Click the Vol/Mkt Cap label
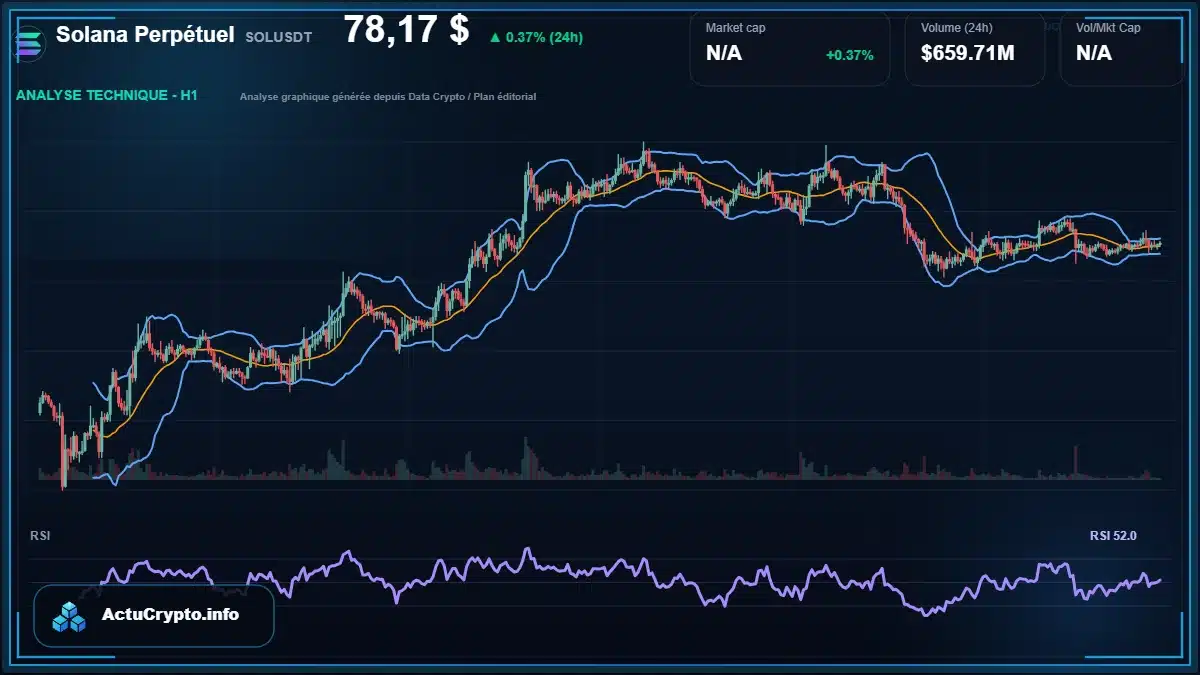 [x=1108, y=28]
